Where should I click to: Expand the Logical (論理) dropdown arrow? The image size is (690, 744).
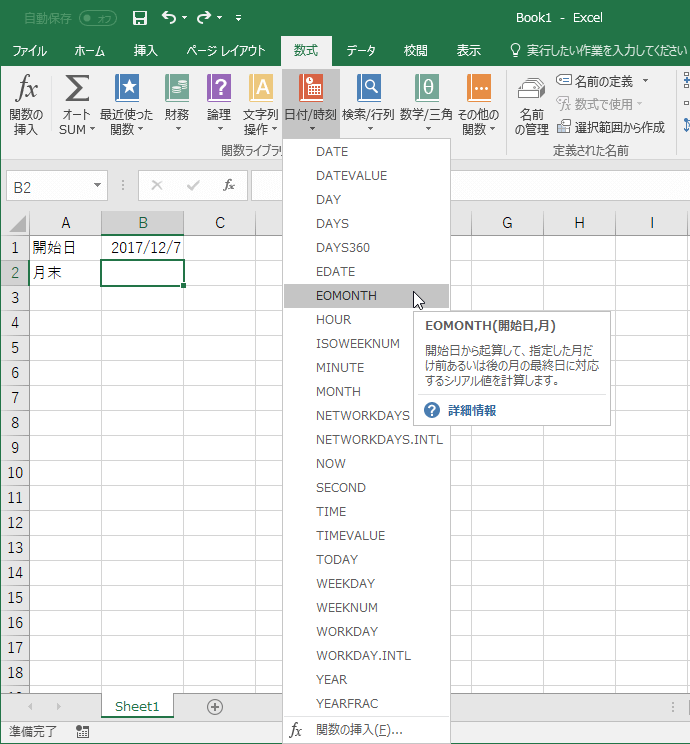pos(220,129)
